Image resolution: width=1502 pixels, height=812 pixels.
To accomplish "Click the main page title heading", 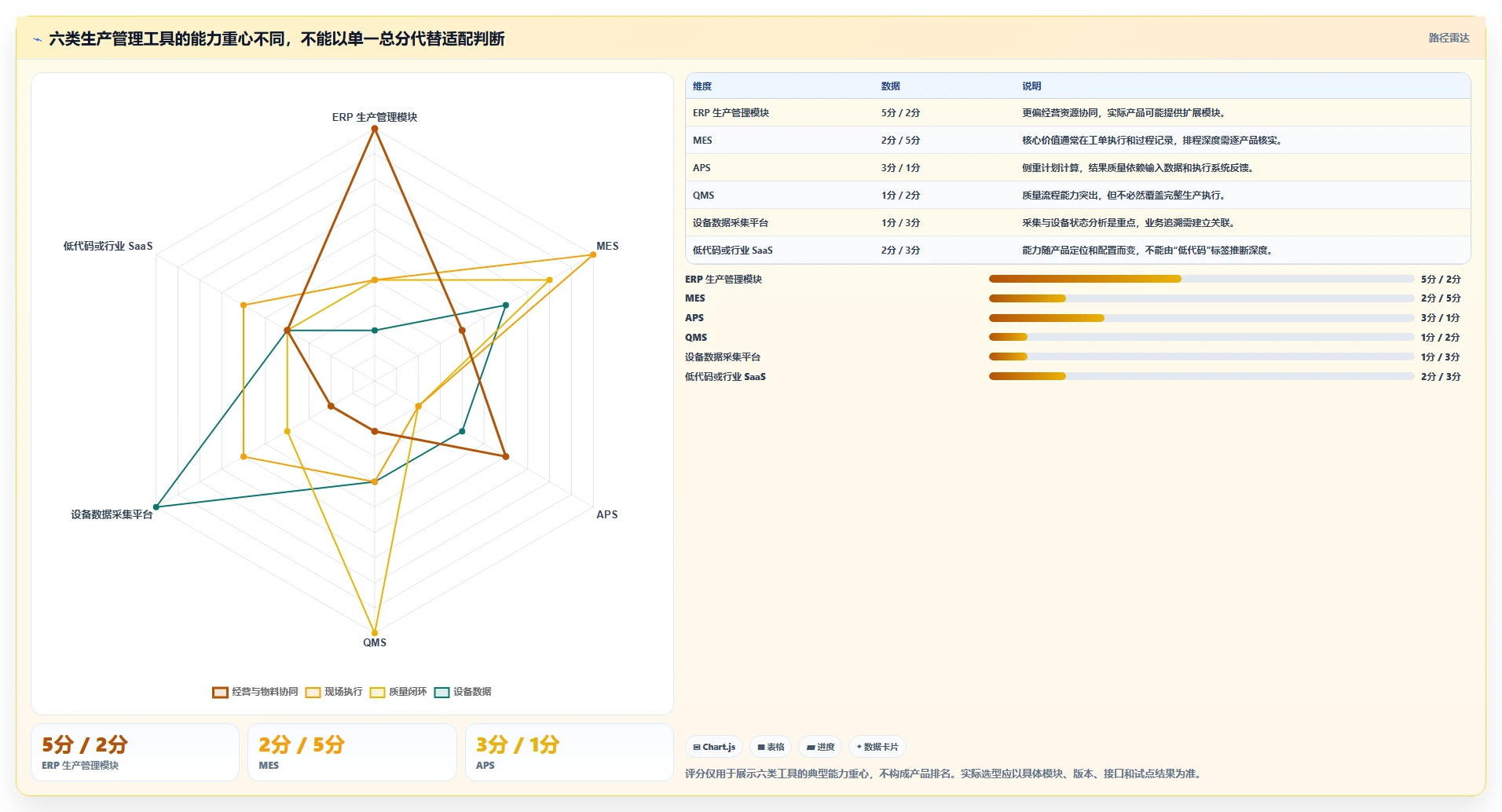I will [x=277, y=39].
